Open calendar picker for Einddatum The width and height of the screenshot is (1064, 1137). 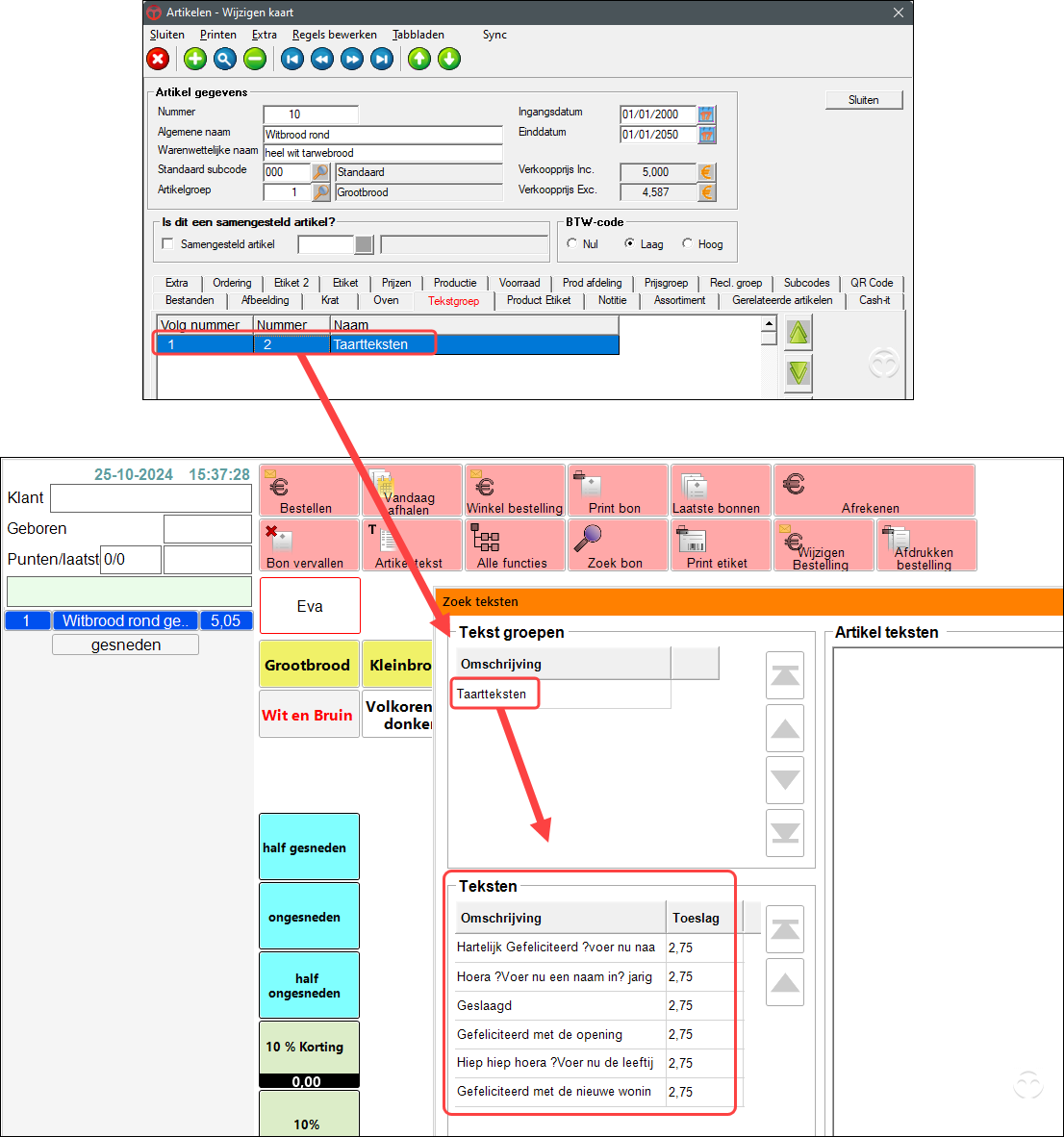tap(706, 134)
